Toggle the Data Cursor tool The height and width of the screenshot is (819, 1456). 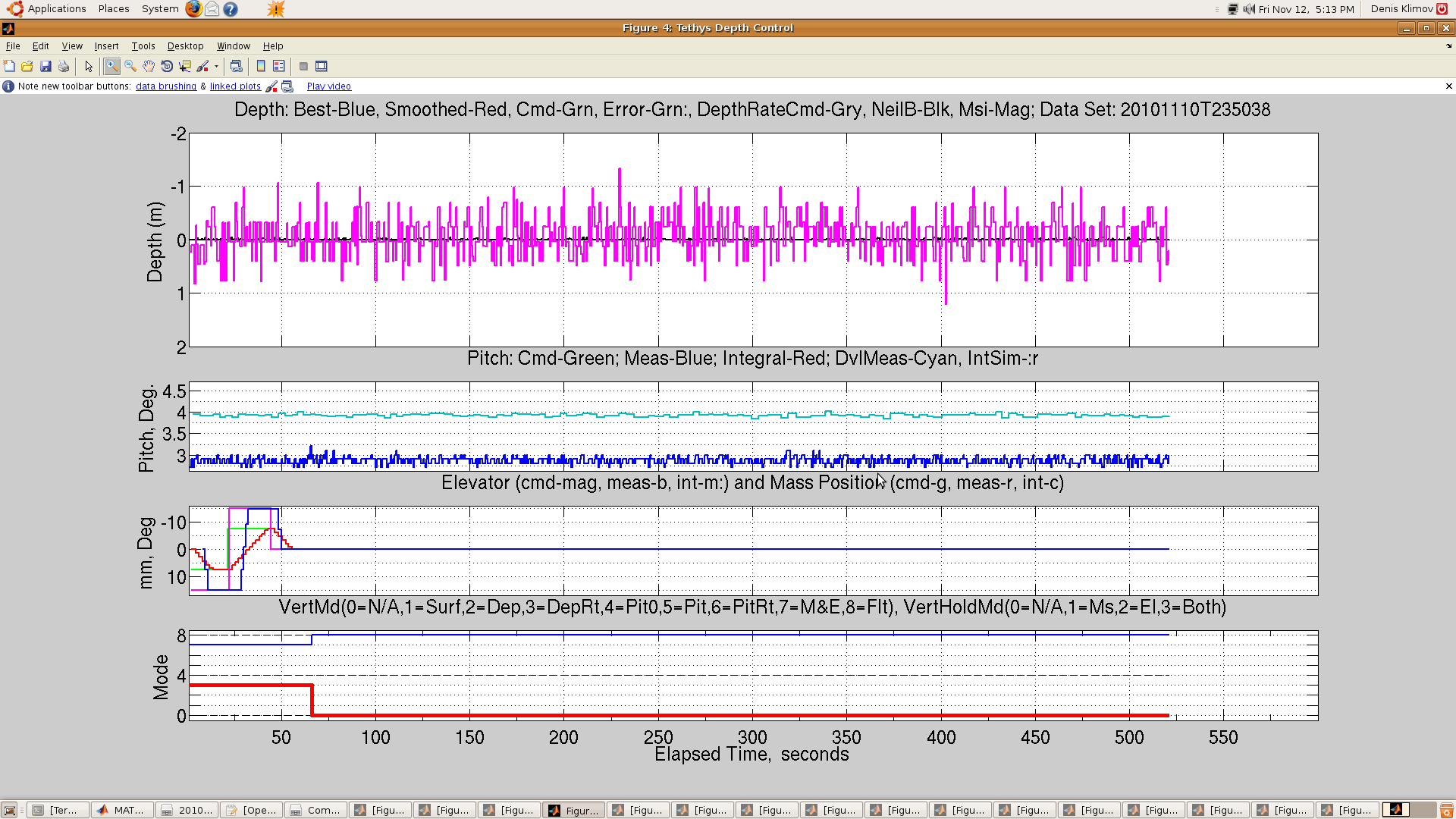tap(185, 66)
